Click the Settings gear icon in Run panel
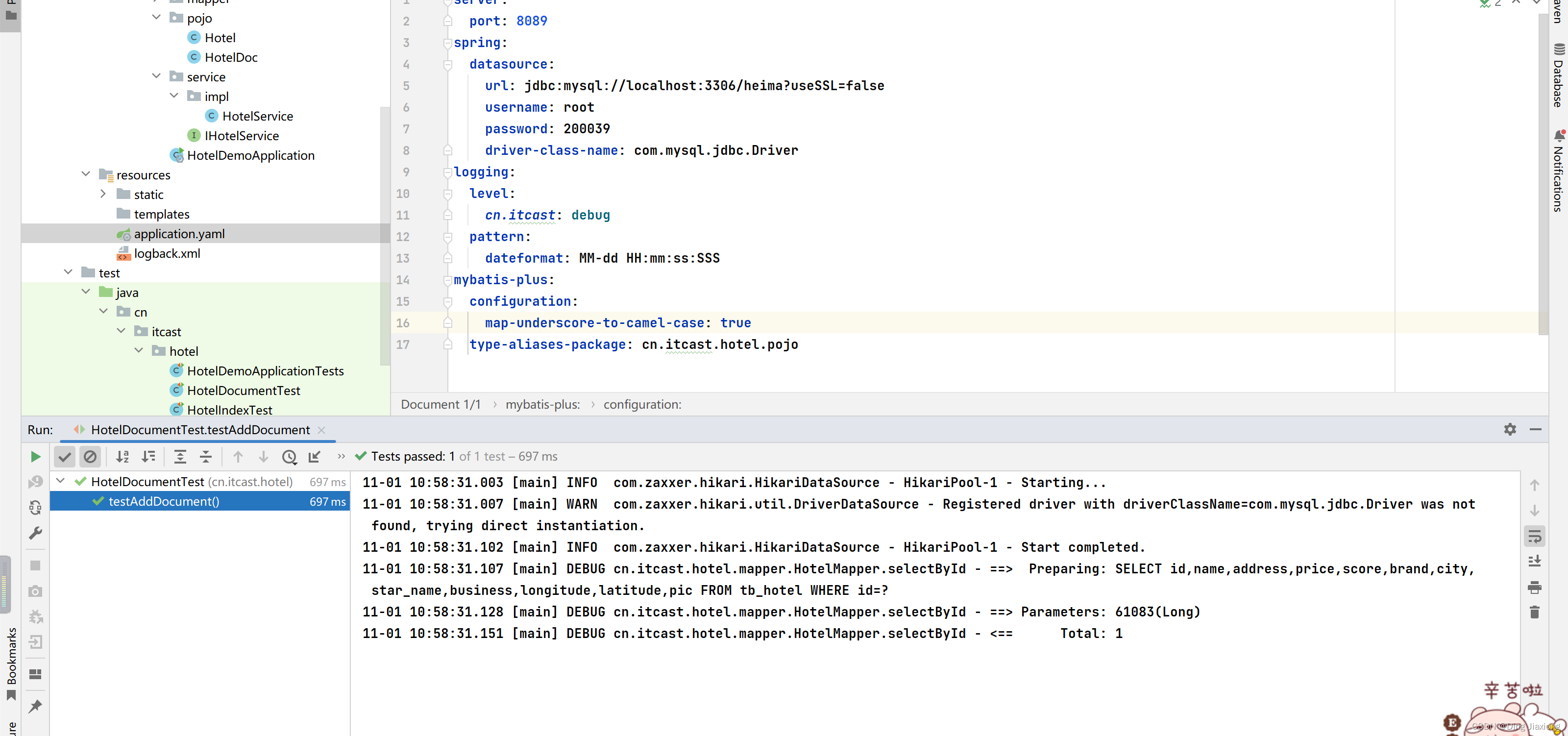The width and height of the screenshot is (1568, 736). (1510, 429)
